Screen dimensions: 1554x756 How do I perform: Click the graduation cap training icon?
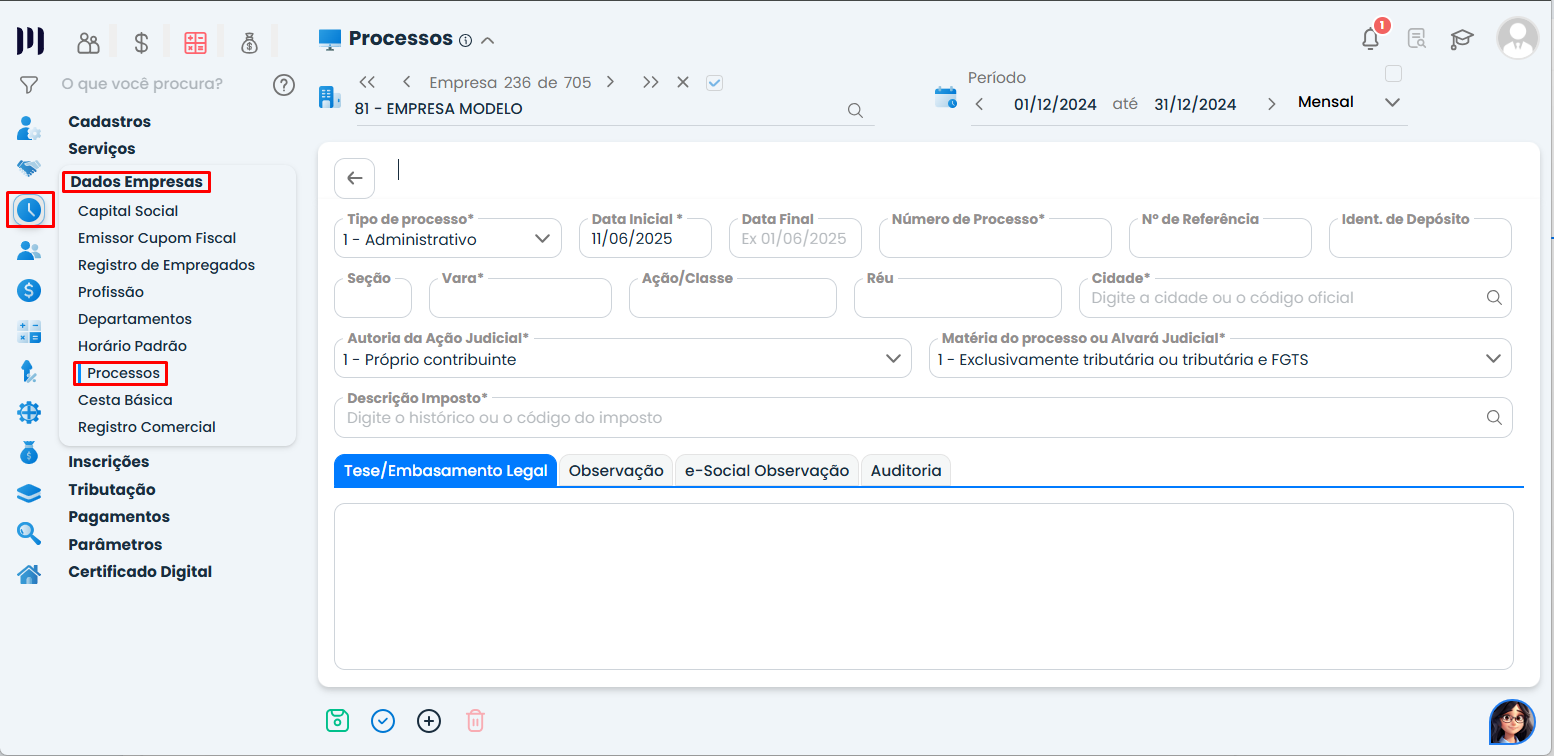1462,39
